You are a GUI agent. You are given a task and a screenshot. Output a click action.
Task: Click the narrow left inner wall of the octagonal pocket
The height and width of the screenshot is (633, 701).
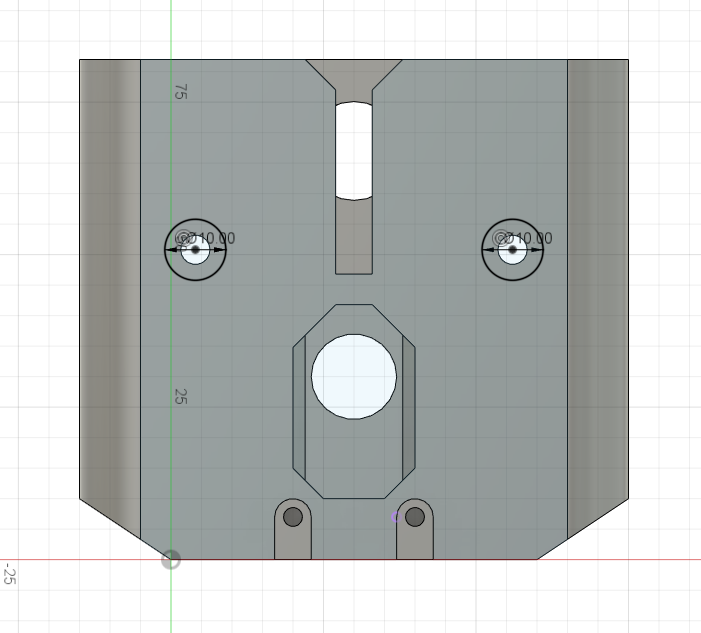pos(299,408)
